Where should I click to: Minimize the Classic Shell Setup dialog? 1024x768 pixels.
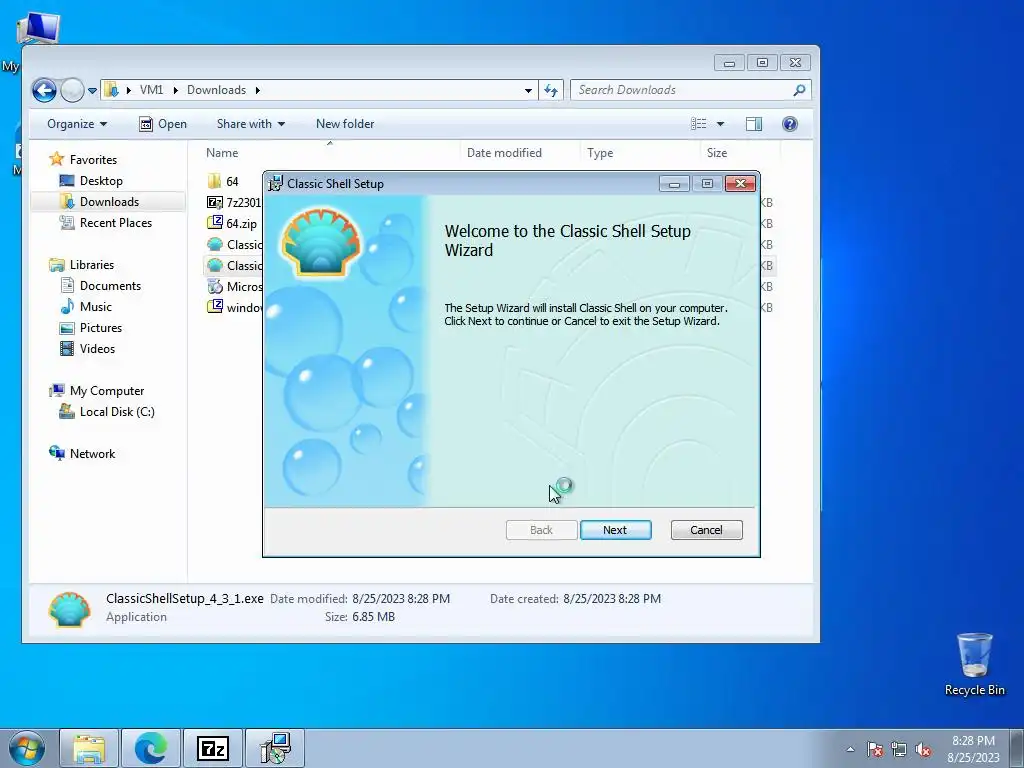(x=674, y=184)
